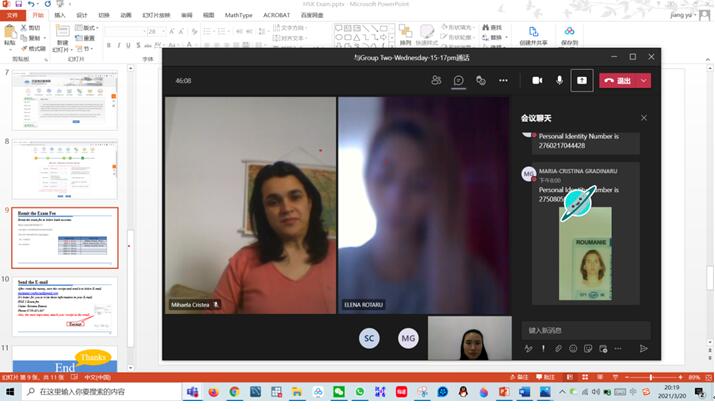Switch to the Home ribbon tab
The image size is (715, 409).
click(38, 15)
